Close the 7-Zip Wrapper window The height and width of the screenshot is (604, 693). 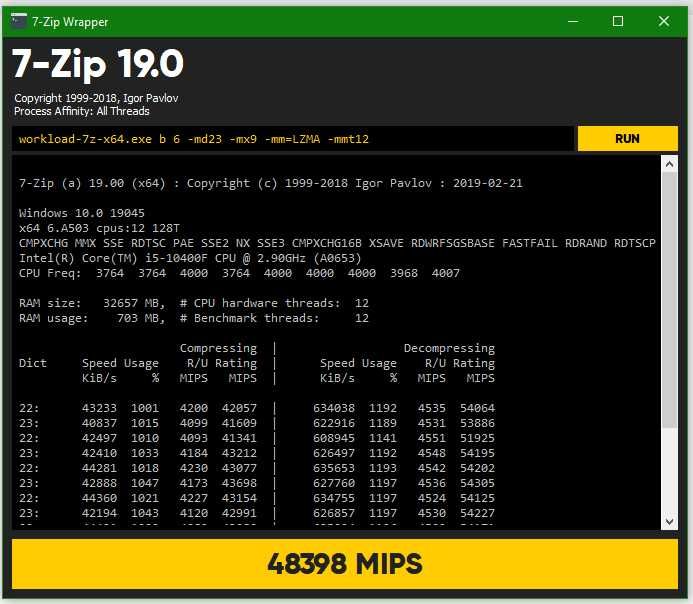(663, 21)
